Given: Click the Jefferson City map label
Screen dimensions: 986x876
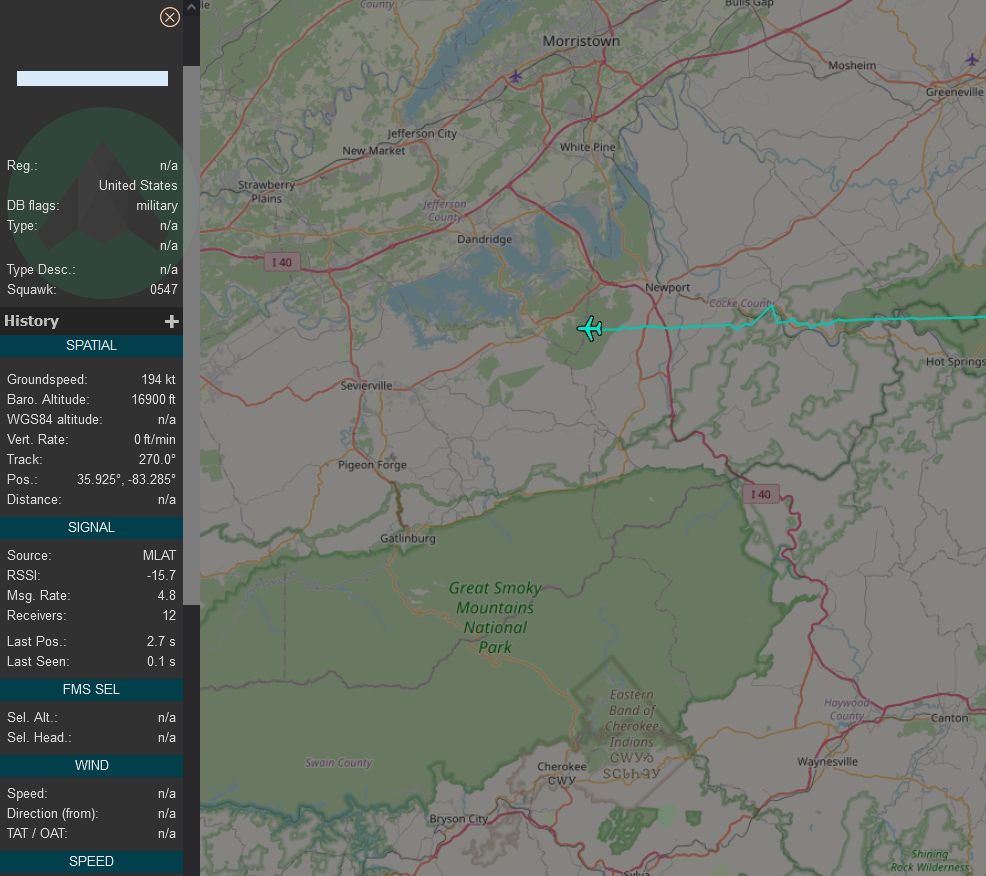Looking at the screenshot, I should tap(422, 133).
